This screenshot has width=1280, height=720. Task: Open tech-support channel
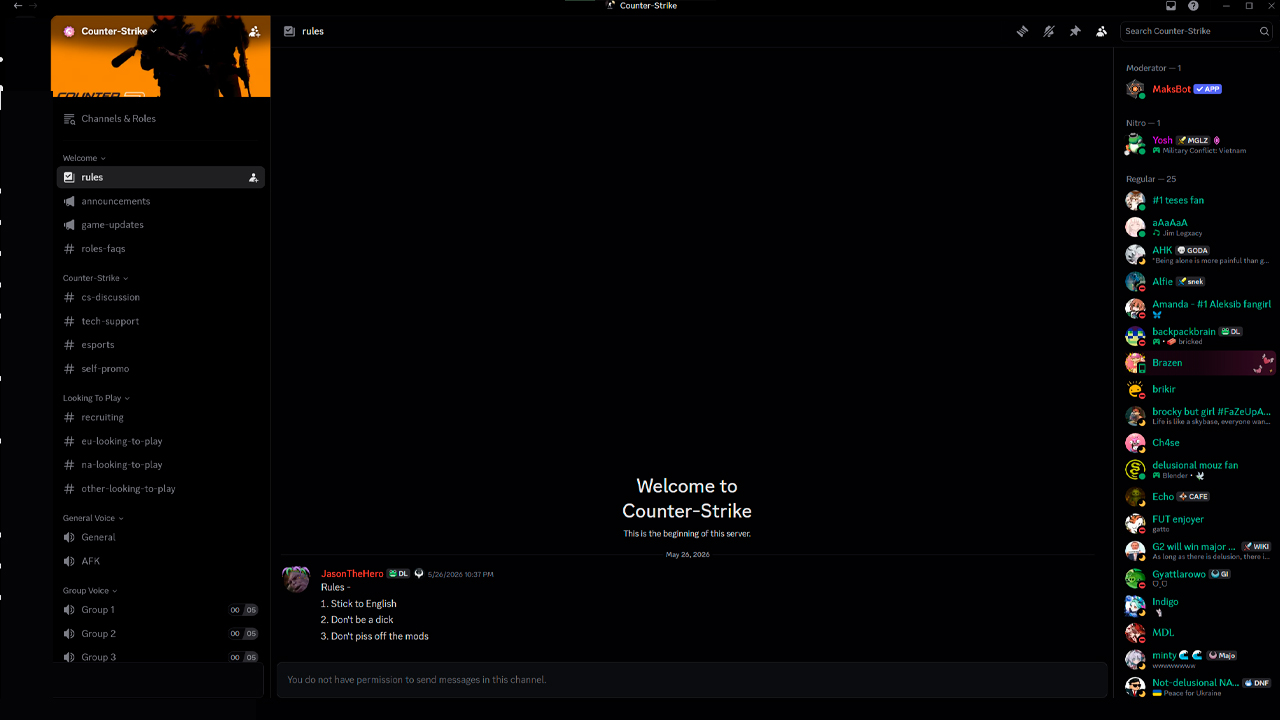tap(161, 321)
